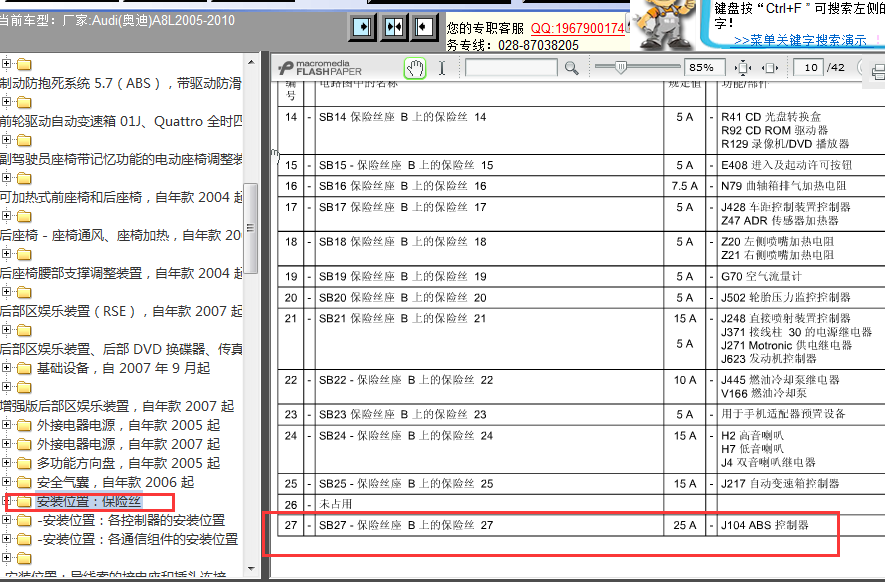Expand the 安全气囊,自年款 2006 起 node
Viewport: 885px width, 582px height.
click(x=6, y=482)
